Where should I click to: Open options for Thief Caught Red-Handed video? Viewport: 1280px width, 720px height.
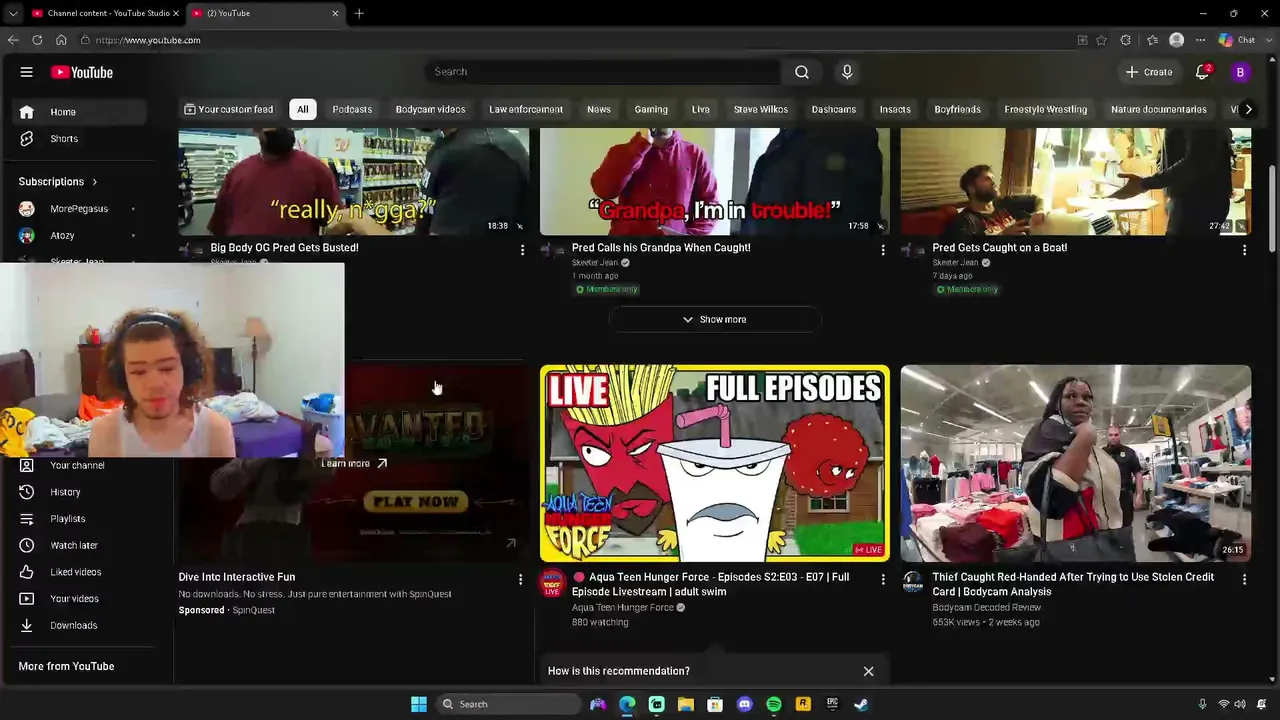click(1244, 579)
